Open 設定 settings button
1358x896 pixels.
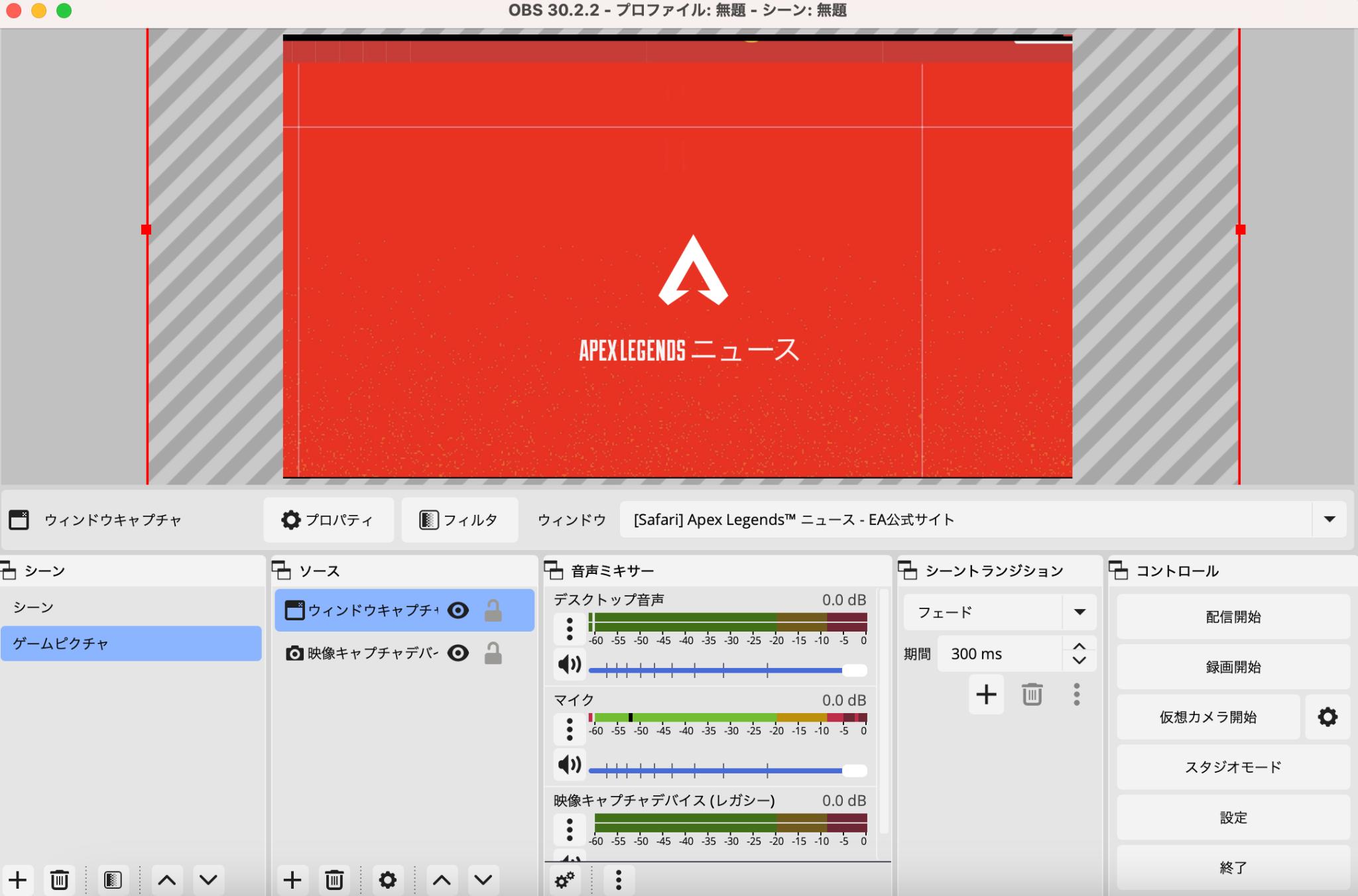1233,817
